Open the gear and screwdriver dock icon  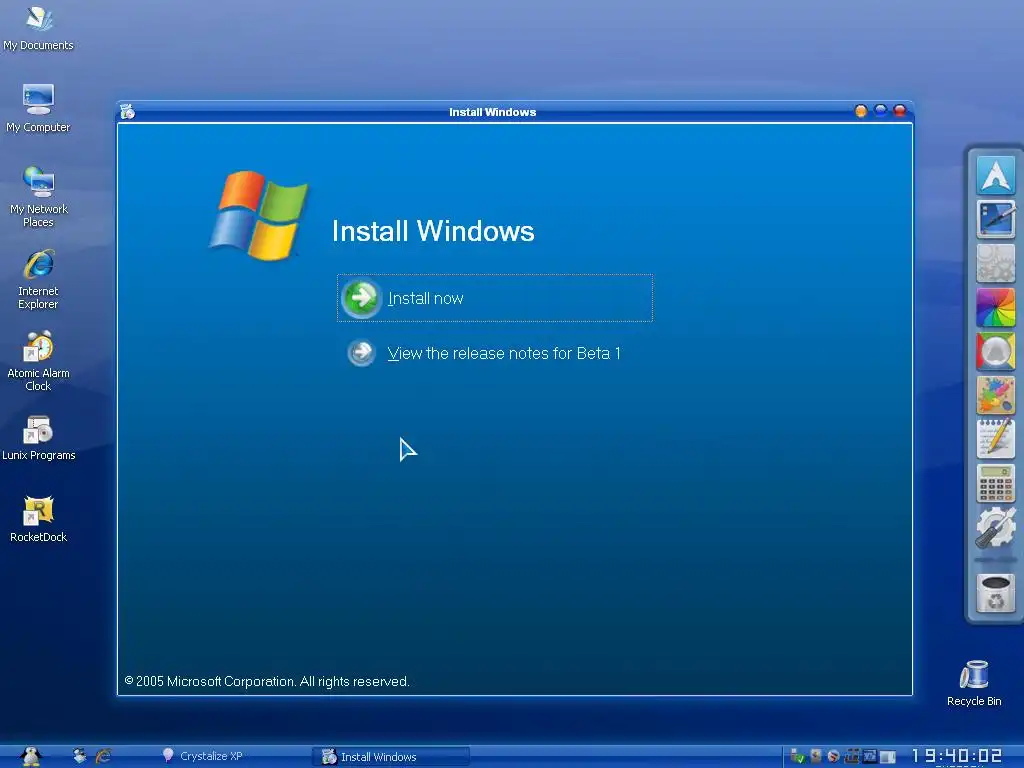995,528
